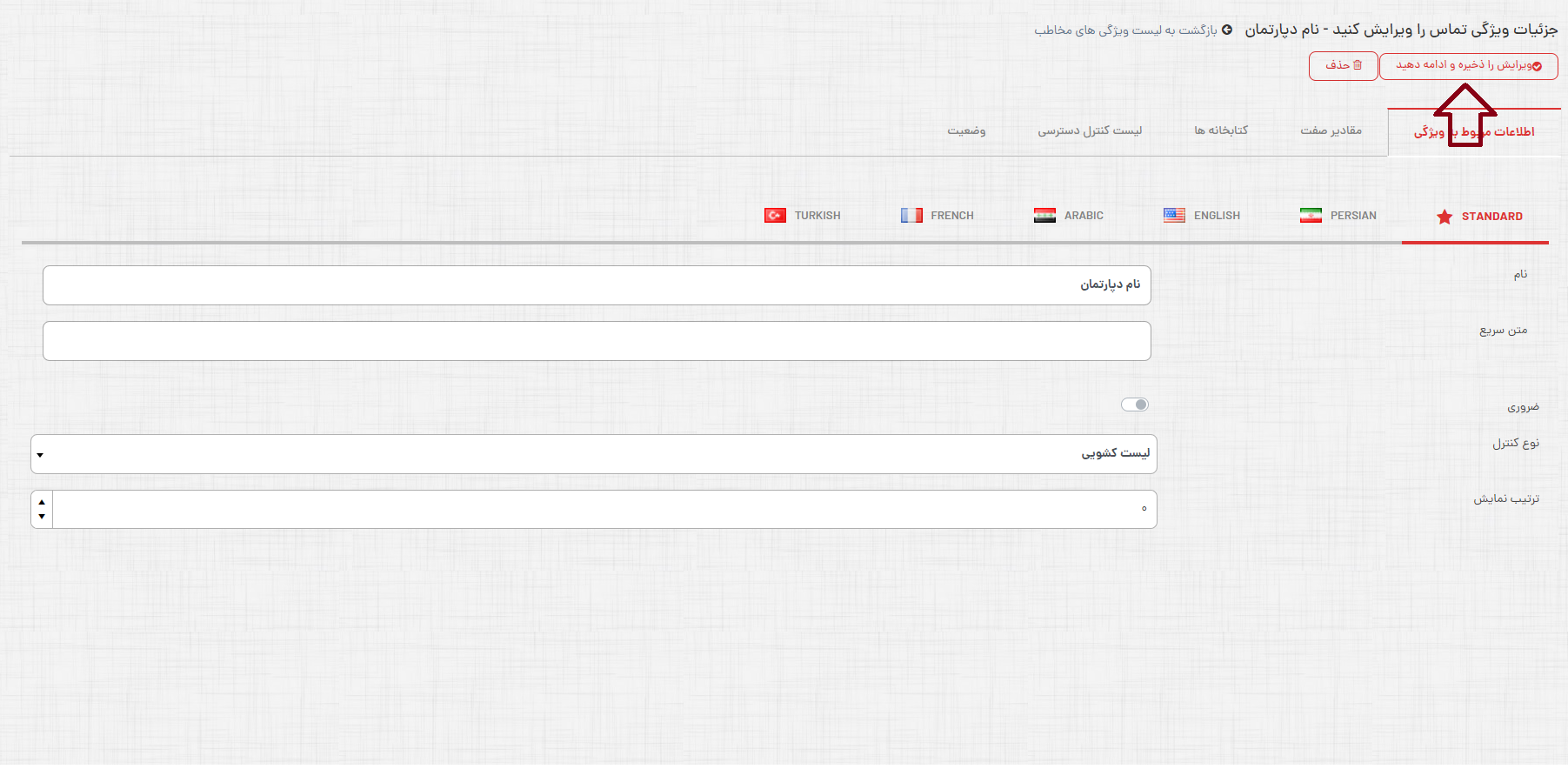The image size is (1568, 769).
Task: Toggle the ضروری required switch
Action: 1135,405
